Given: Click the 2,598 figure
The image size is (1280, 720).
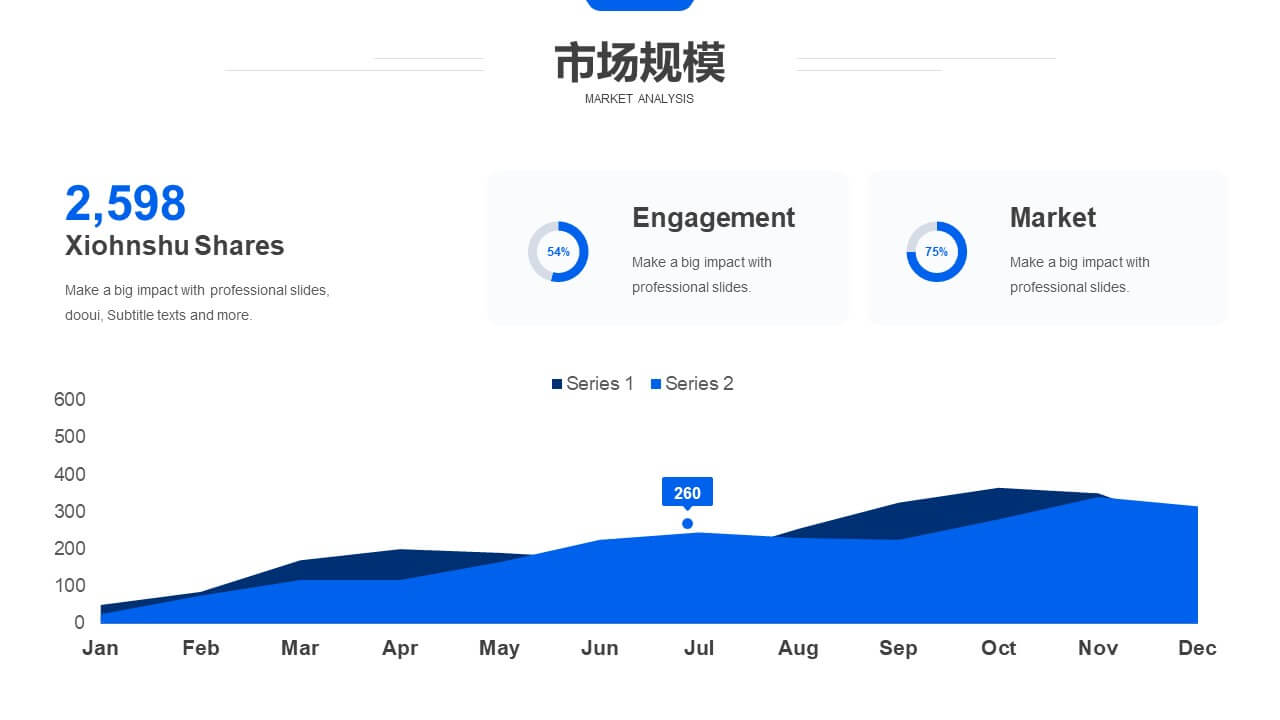Looking at the screenshot, I should [125, 204].
